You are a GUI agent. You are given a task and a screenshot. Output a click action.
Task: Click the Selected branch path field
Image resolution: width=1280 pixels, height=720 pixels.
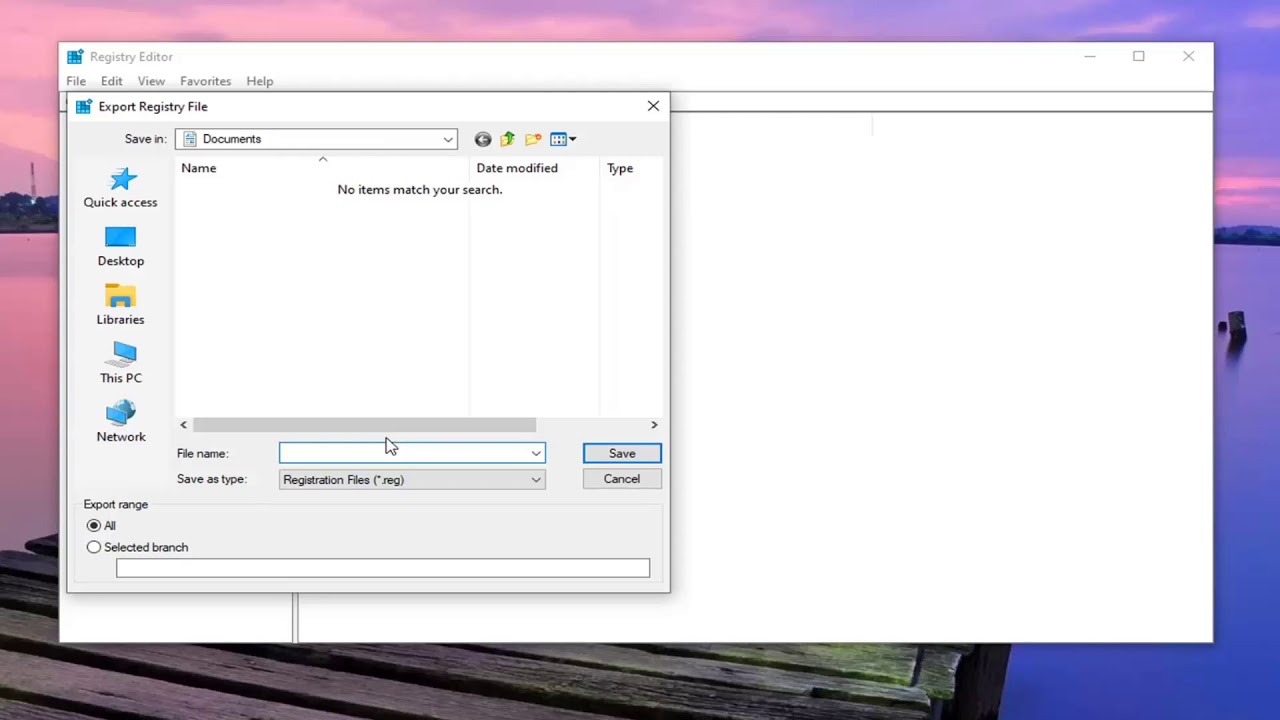click(383, 568)
